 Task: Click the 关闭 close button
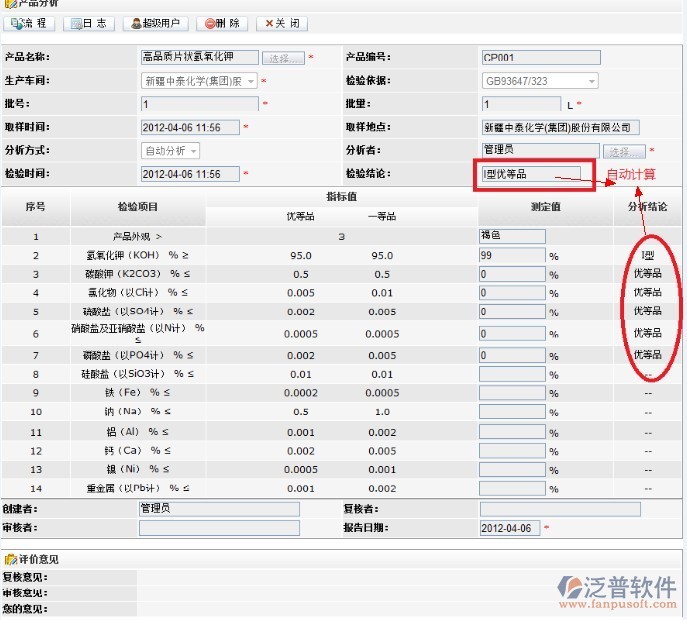point(281,23)
